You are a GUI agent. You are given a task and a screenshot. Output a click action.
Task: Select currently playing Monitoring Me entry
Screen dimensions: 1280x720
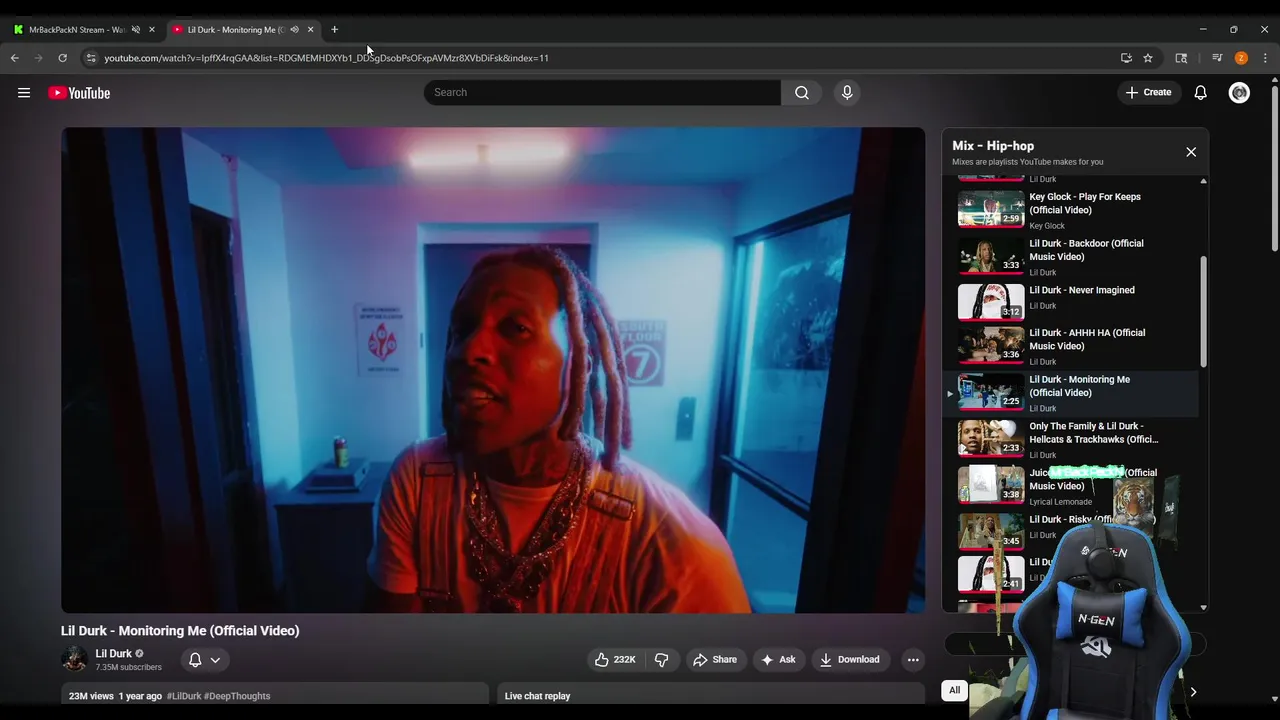1072,393
